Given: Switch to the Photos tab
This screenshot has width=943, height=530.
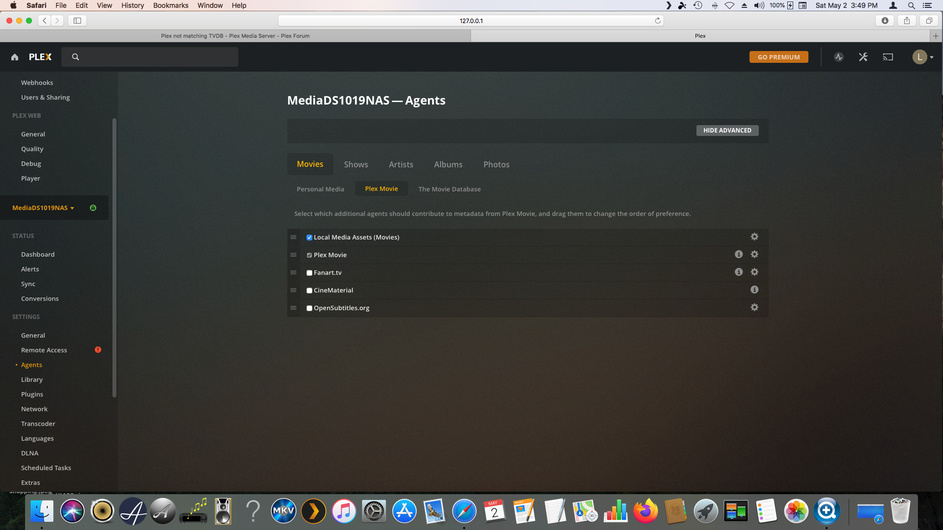Looking at the screenshot, I should point(496,164).
